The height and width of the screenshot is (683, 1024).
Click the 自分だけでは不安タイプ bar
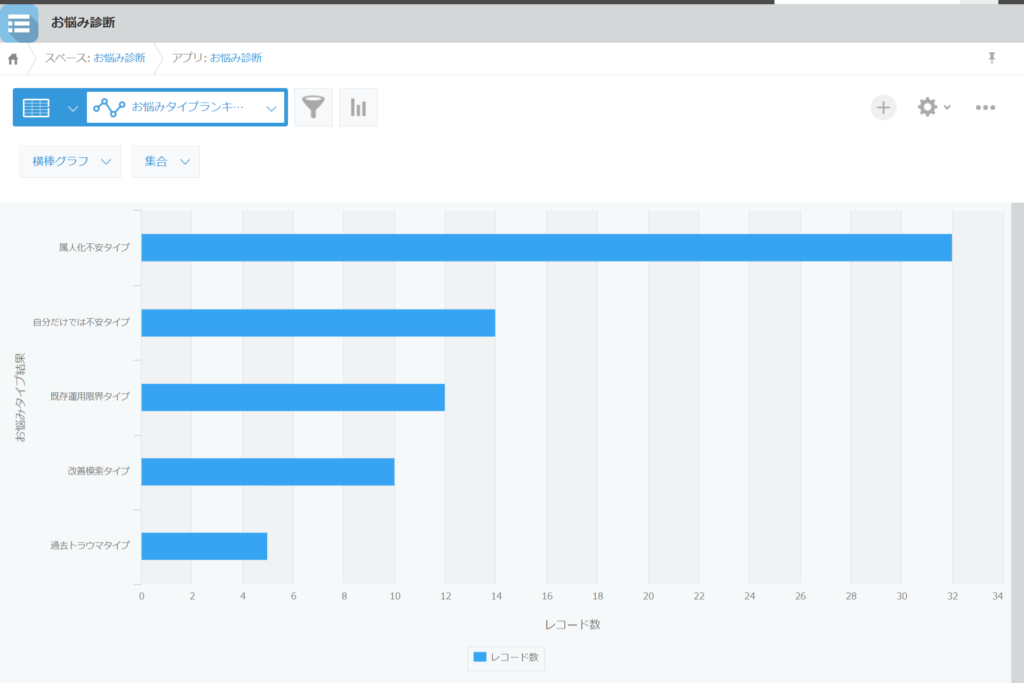point(318,322)
